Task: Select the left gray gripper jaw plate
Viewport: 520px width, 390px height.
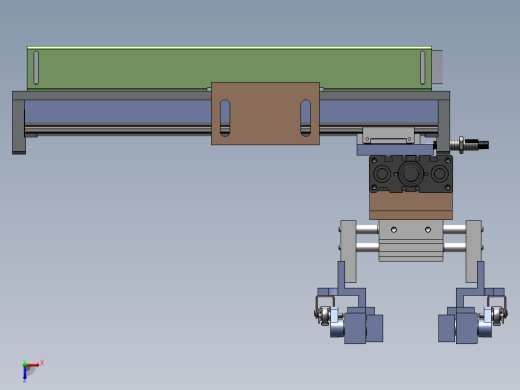Action: click(x=348, y=251)
